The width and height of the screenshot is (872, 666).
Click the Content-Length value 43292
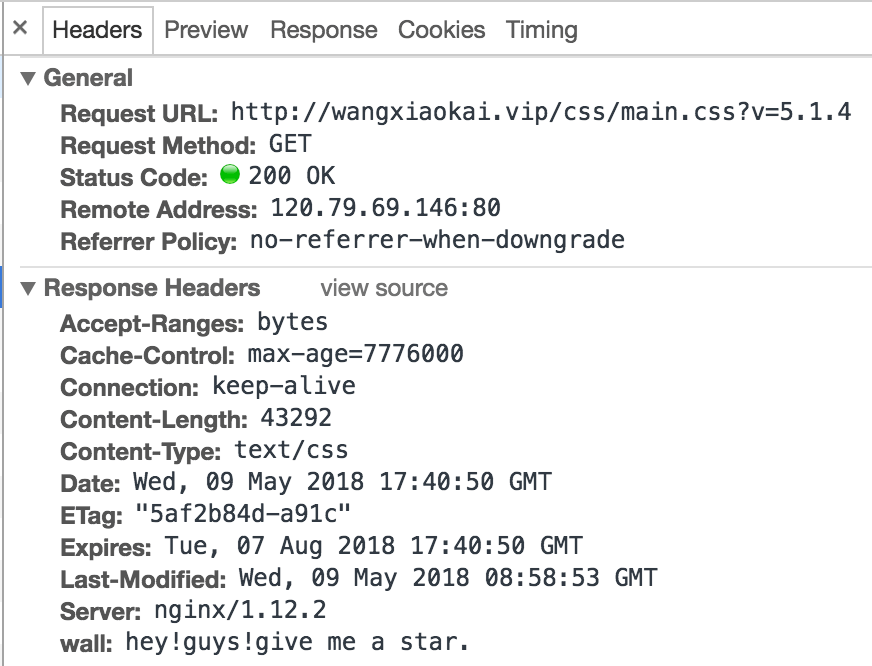pyautogui.click(x=296, y=418)
